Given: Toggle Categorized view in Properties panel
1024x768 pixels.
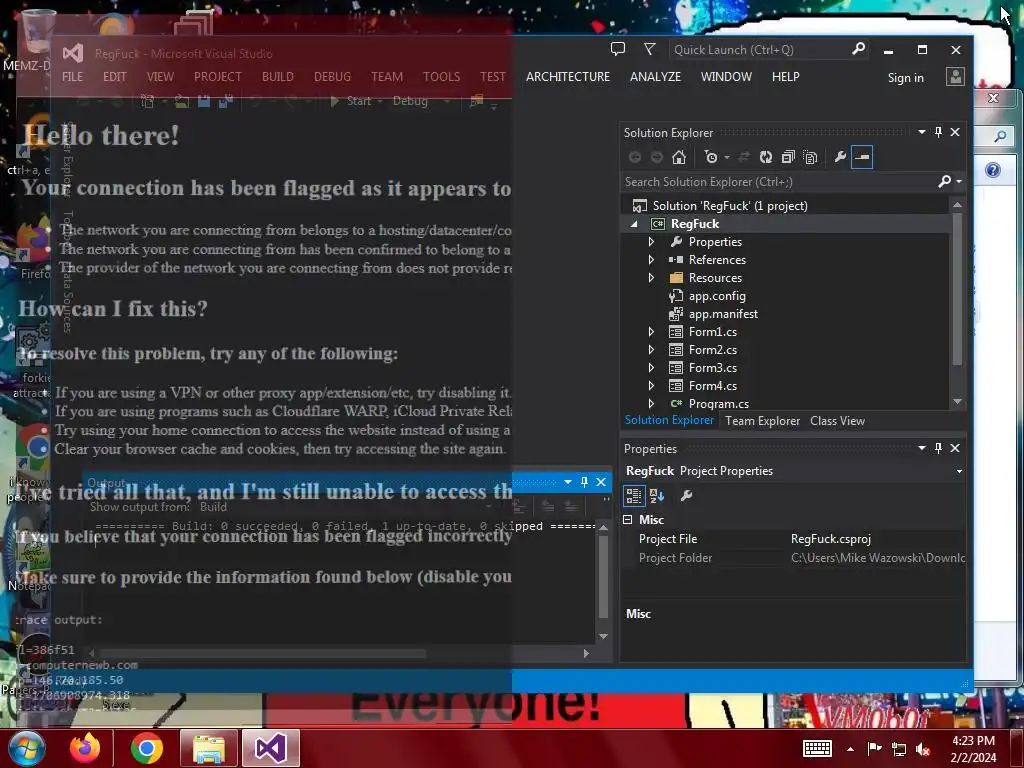Looking at the screenshot, I should (x=634, y=496).
